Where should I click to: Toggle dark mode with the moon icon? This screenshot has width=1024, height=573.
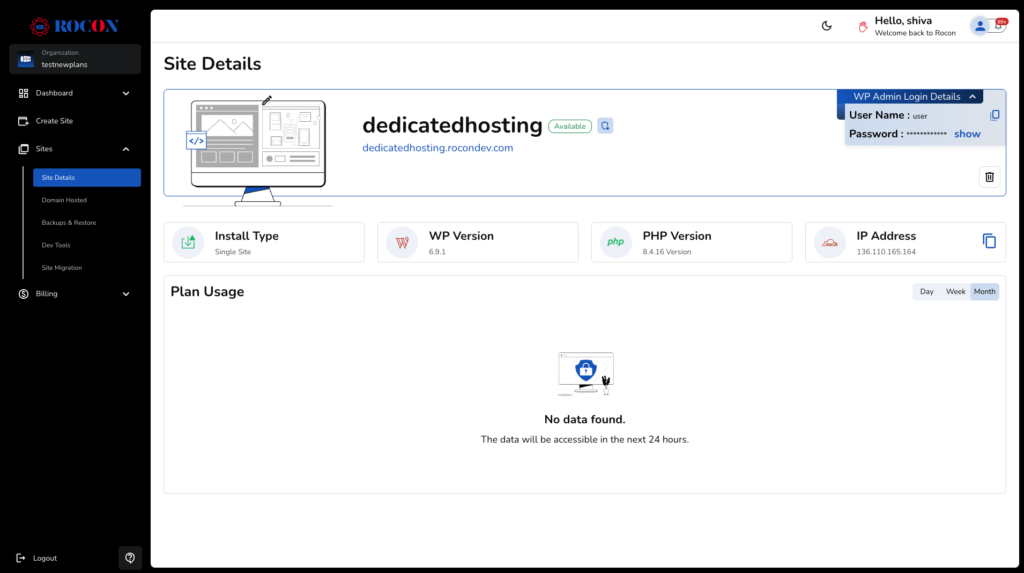click(827, 26)
